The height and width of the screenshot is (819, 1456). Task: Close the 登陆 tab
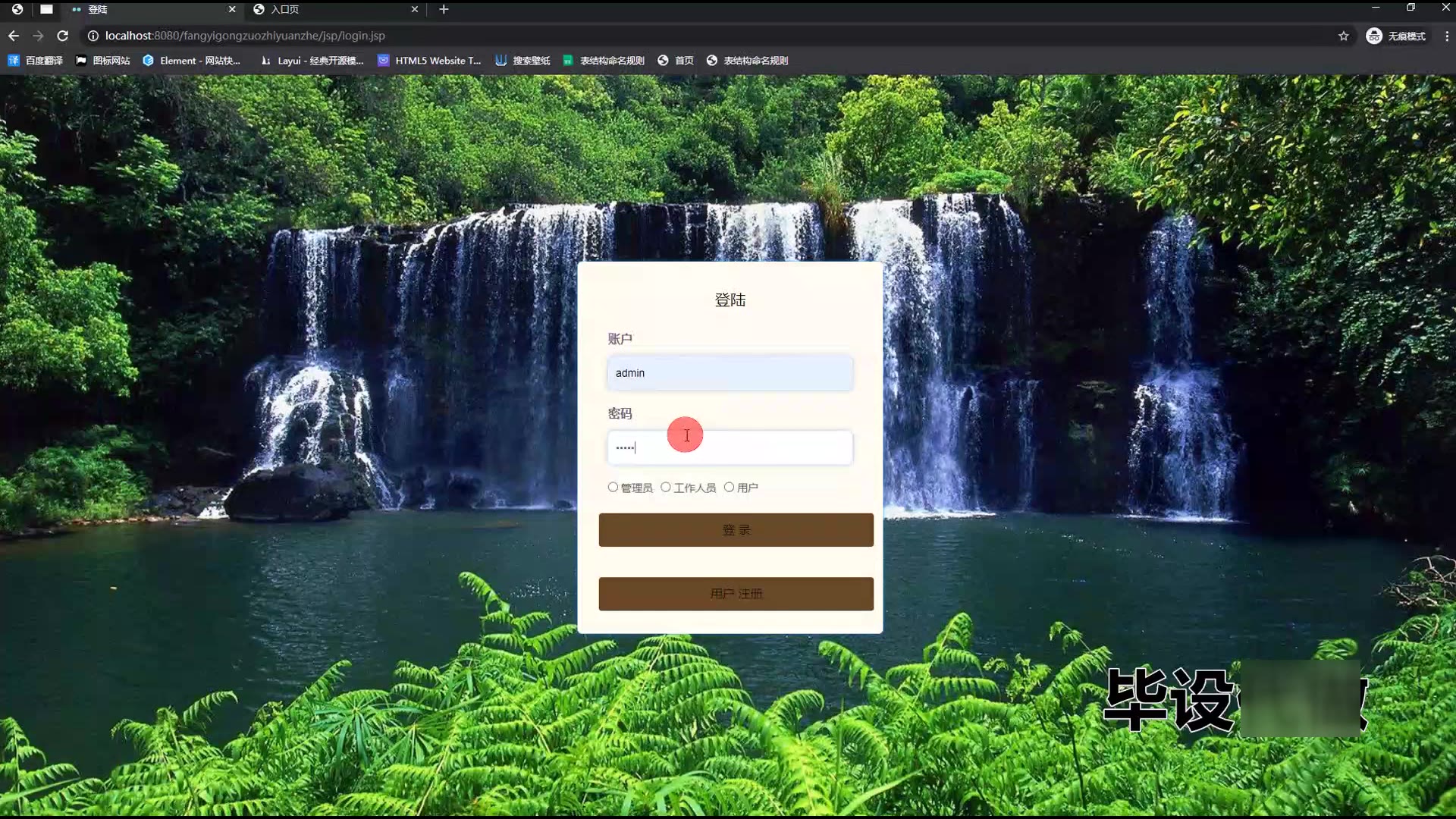232,9
